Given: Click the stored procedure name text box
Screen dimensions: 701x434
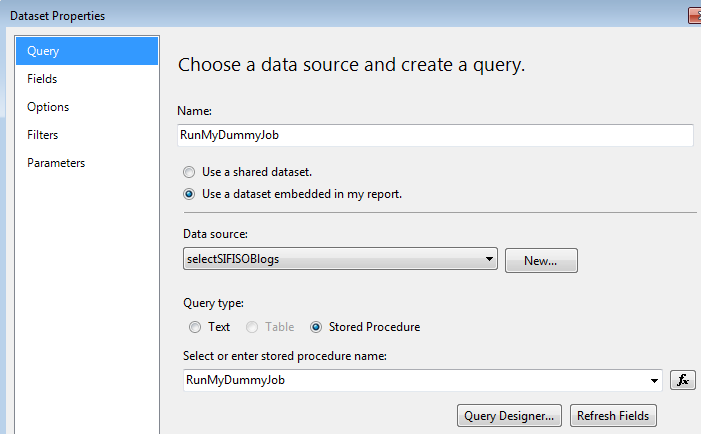Looking at the screenshot, I should pyautogui.click(x=415, y=380).
